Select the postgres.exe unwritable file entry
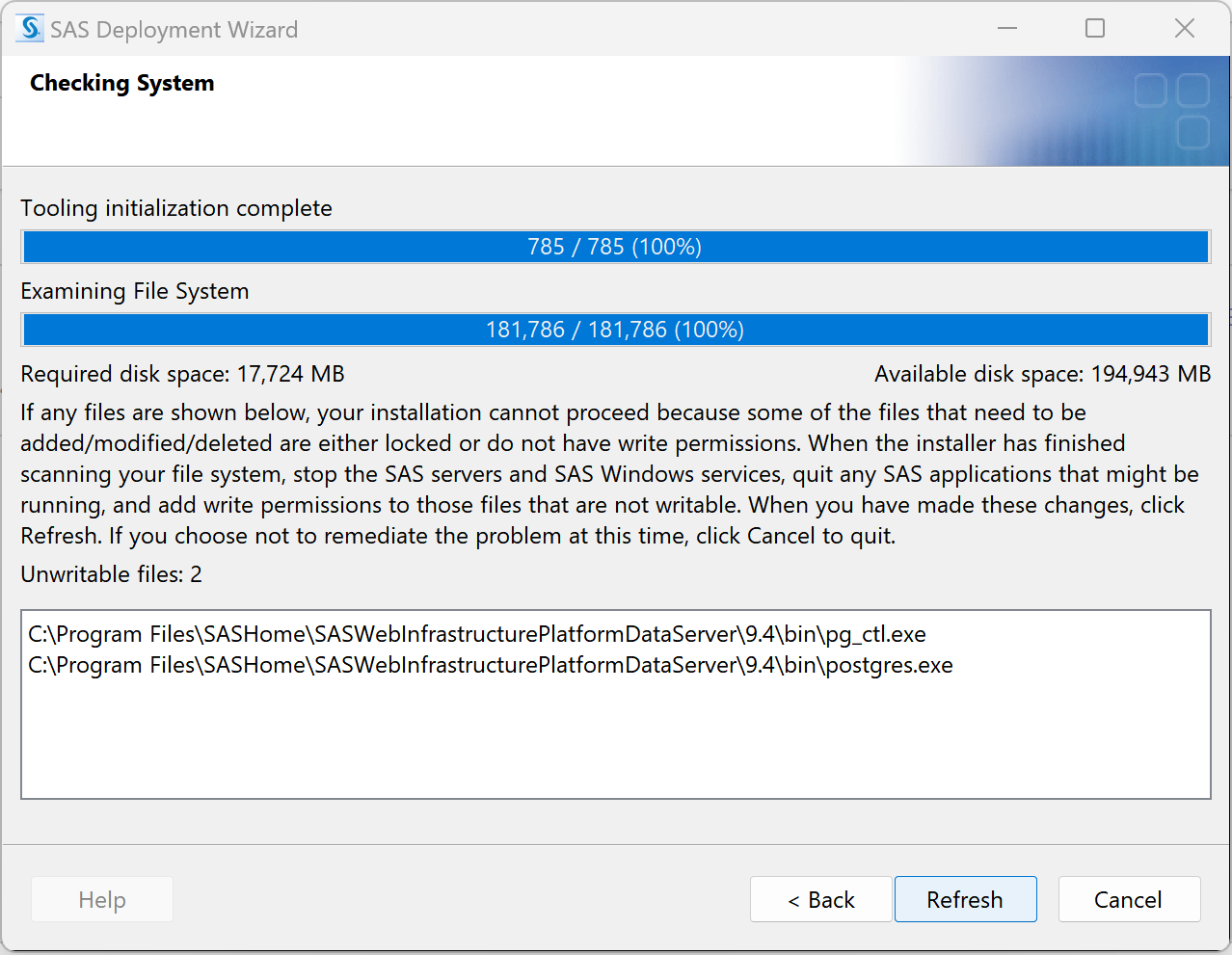This screenshot has height=955, width=1232. point(491,665)
